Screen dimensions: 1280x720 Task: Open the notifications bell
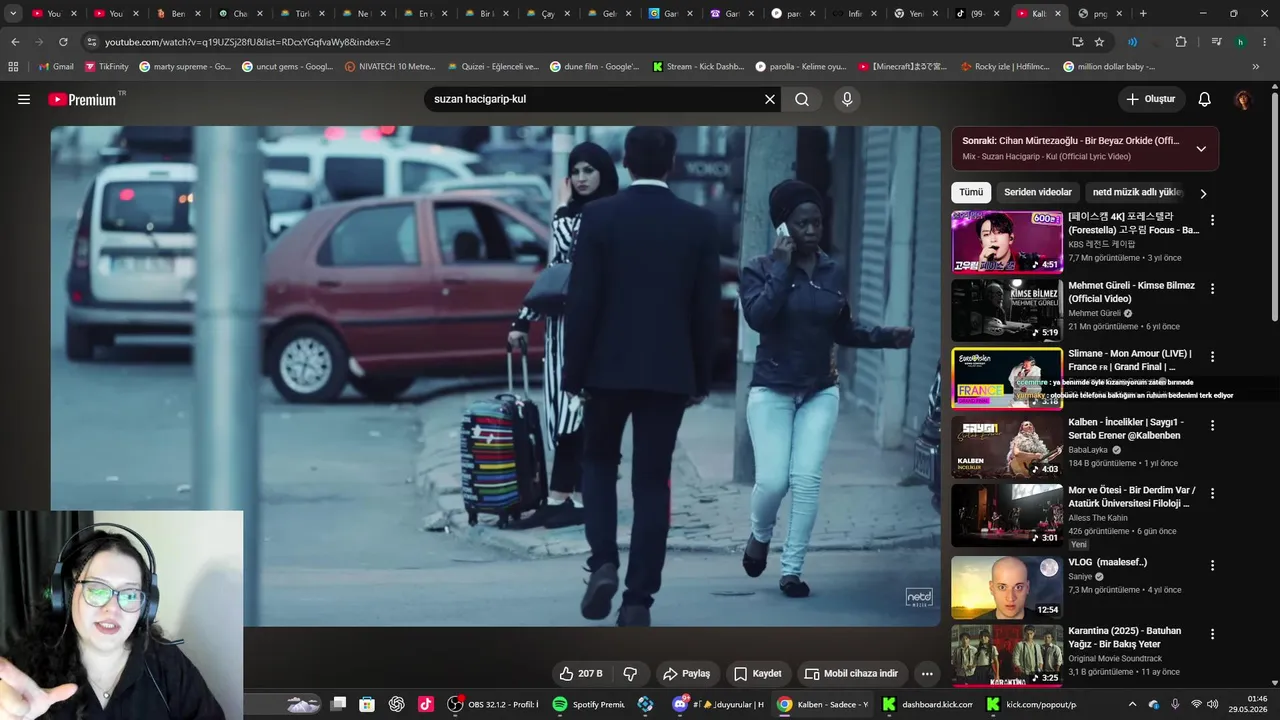point(1204,99)
